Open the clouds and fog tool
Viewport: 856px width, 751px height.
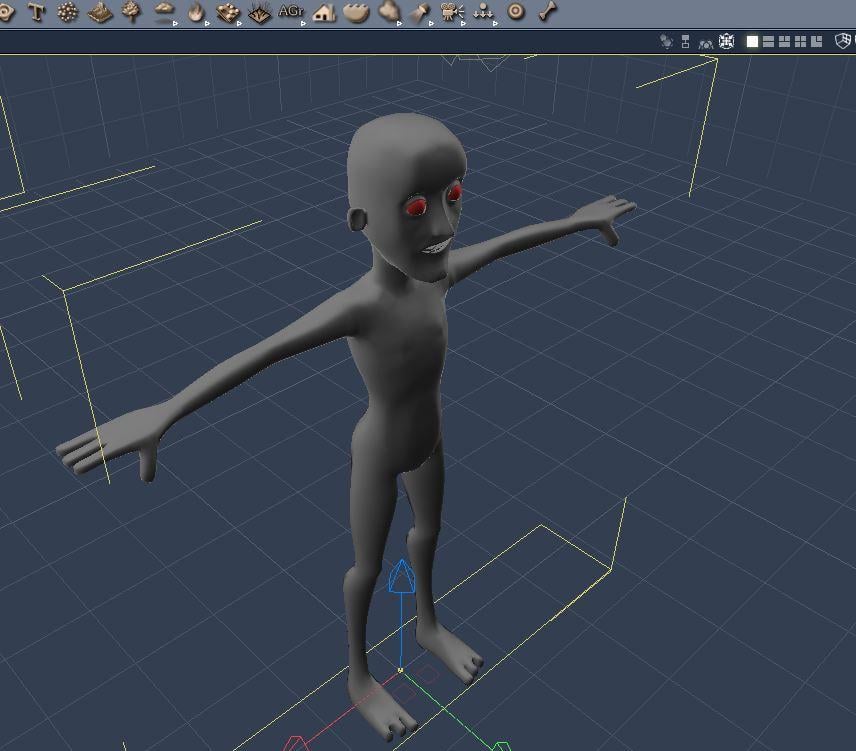tap(164, 12)
